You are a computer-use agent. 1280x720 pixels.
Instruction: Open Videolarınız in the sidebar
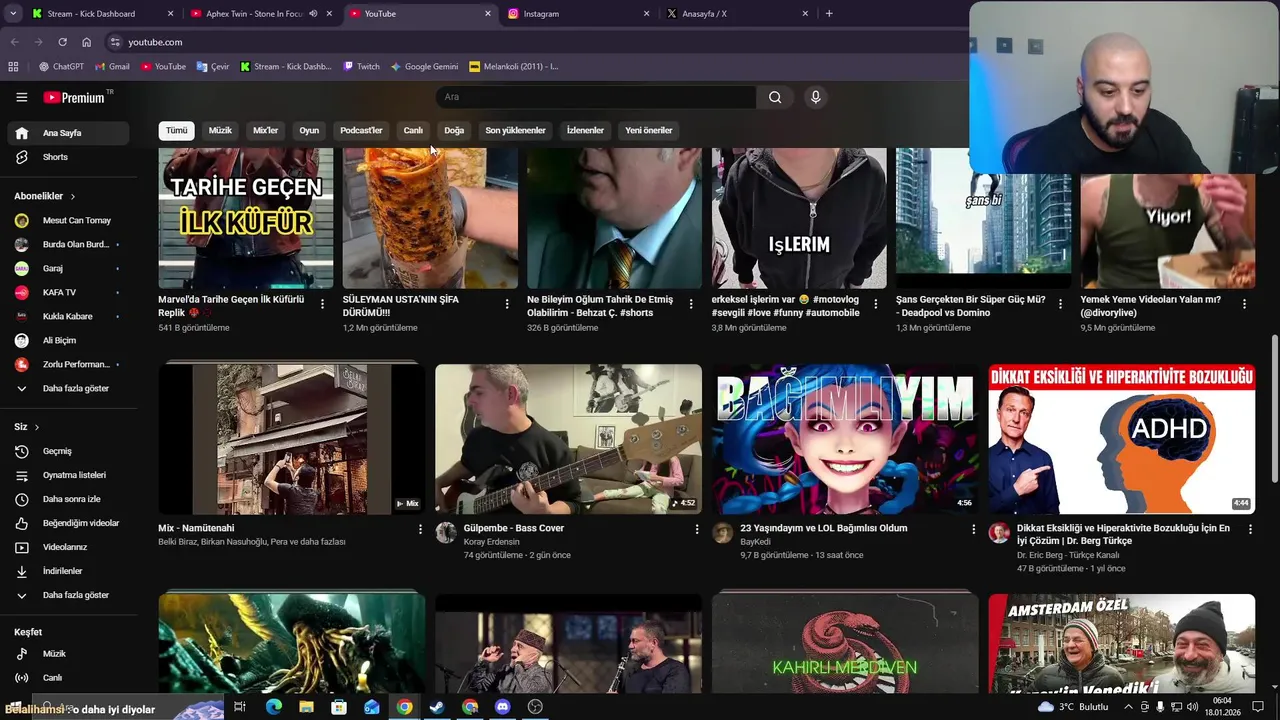(x=68, y=547)
